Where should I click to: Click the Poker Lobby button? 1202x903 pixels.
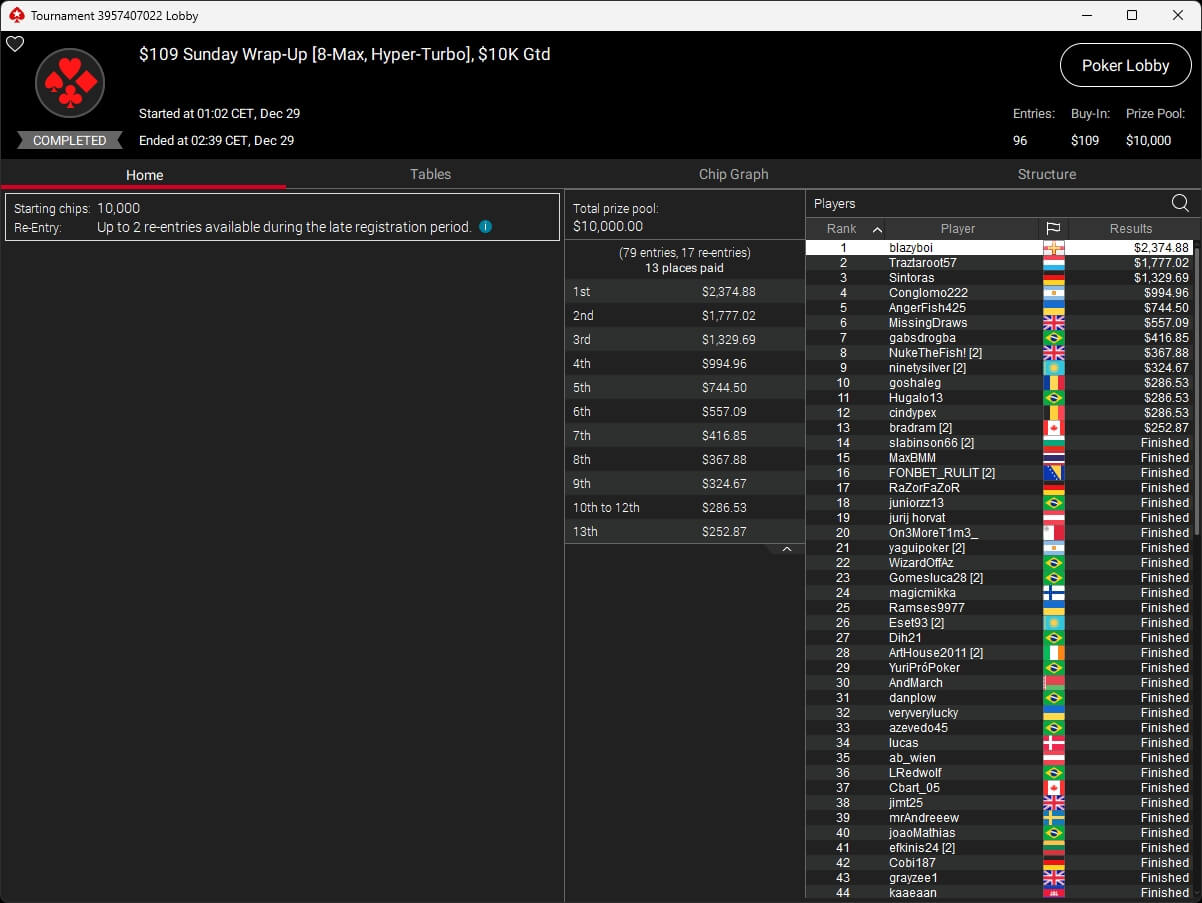click(x=1125, y=65)
